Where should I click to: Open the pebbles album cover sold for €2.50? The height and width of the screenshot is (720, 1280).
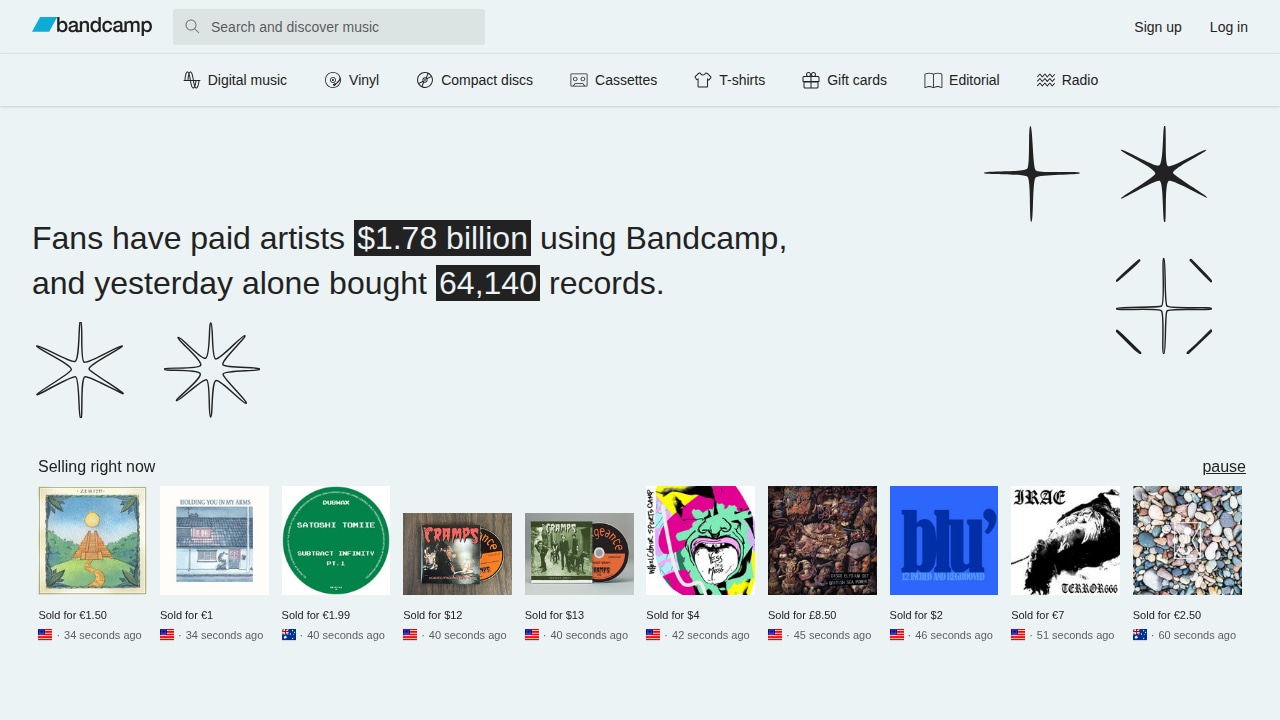(x=1187, y=540)
